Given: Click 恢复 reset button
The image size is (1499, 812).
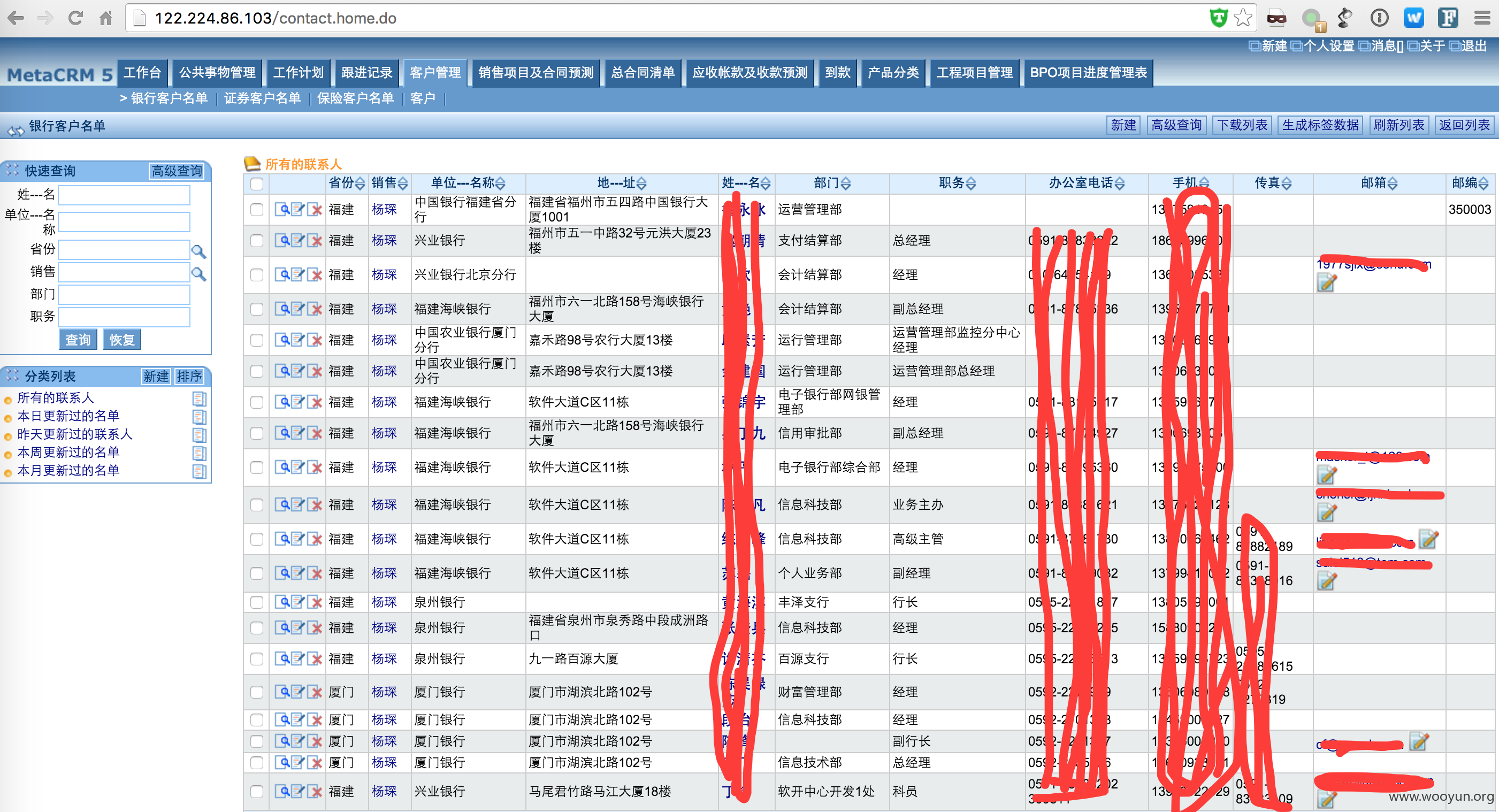Looking at the screenshot, I should click(x=122, y=340).
